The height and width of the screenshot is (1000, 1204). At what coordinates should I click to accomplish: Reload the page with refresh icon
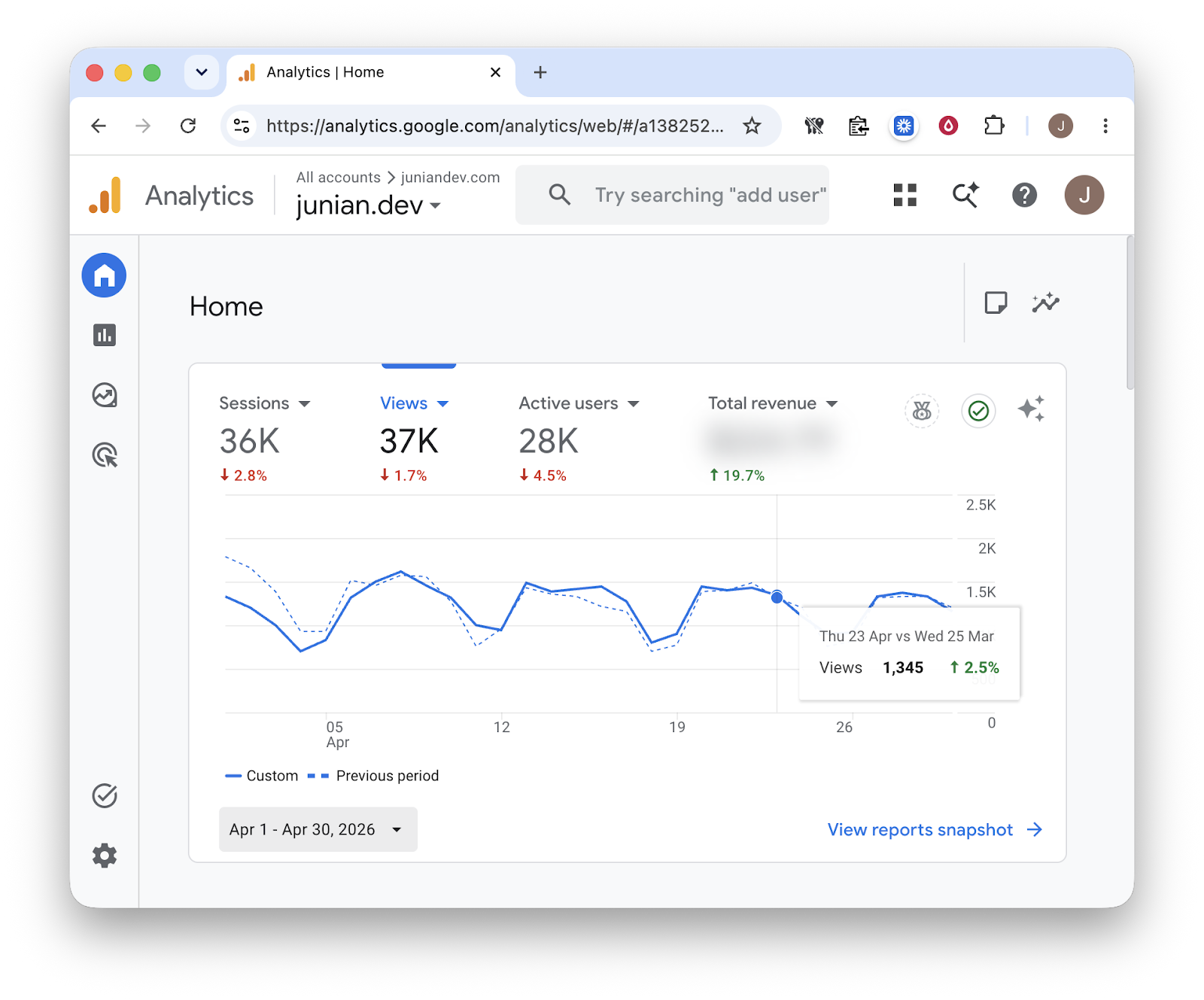(x=188, y=126)
